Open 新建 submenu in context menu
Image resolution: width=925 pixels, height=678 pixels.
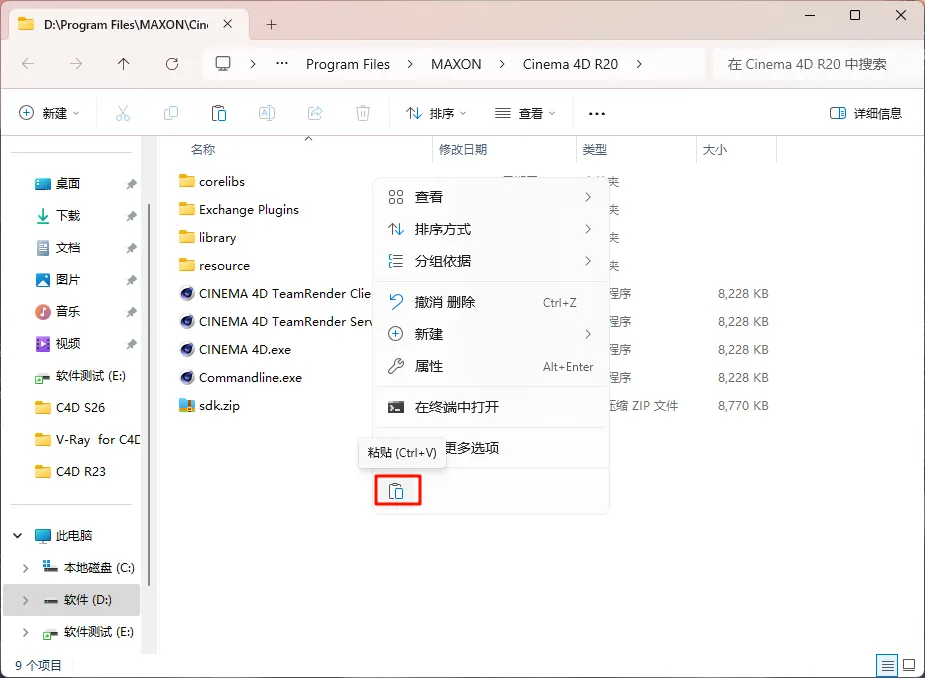491,334
